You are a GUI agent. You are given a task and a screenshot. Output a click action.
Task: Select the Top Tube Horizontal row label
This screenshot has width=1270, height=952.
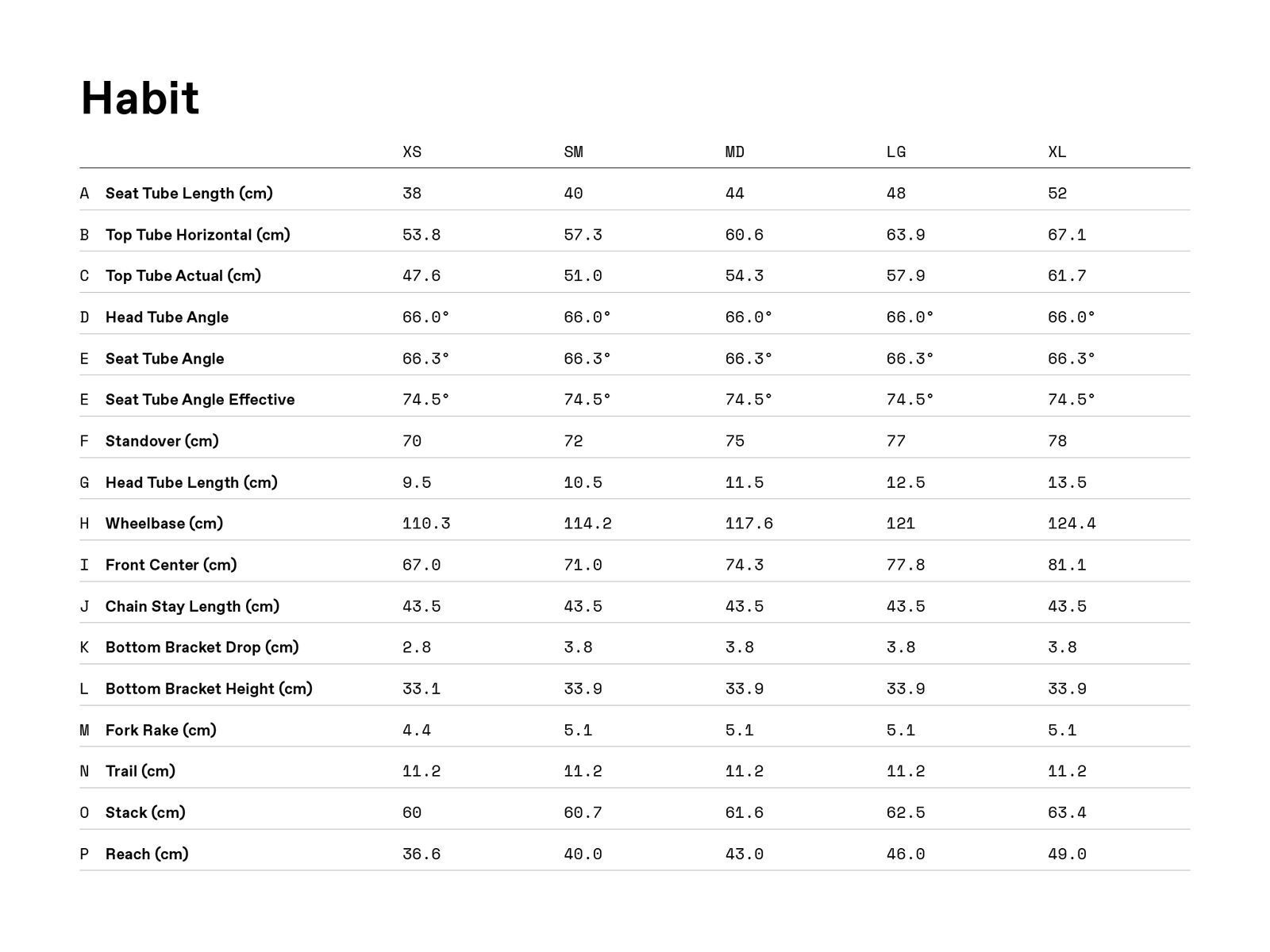pyautogui.click(x=198, y=235)
